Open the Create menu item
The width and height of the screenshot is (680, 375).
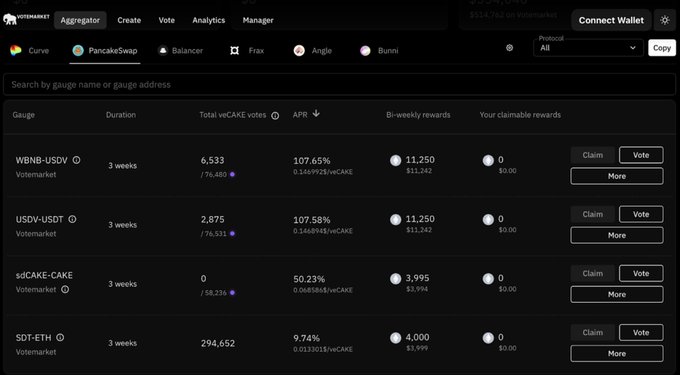[x=129, y=20]
